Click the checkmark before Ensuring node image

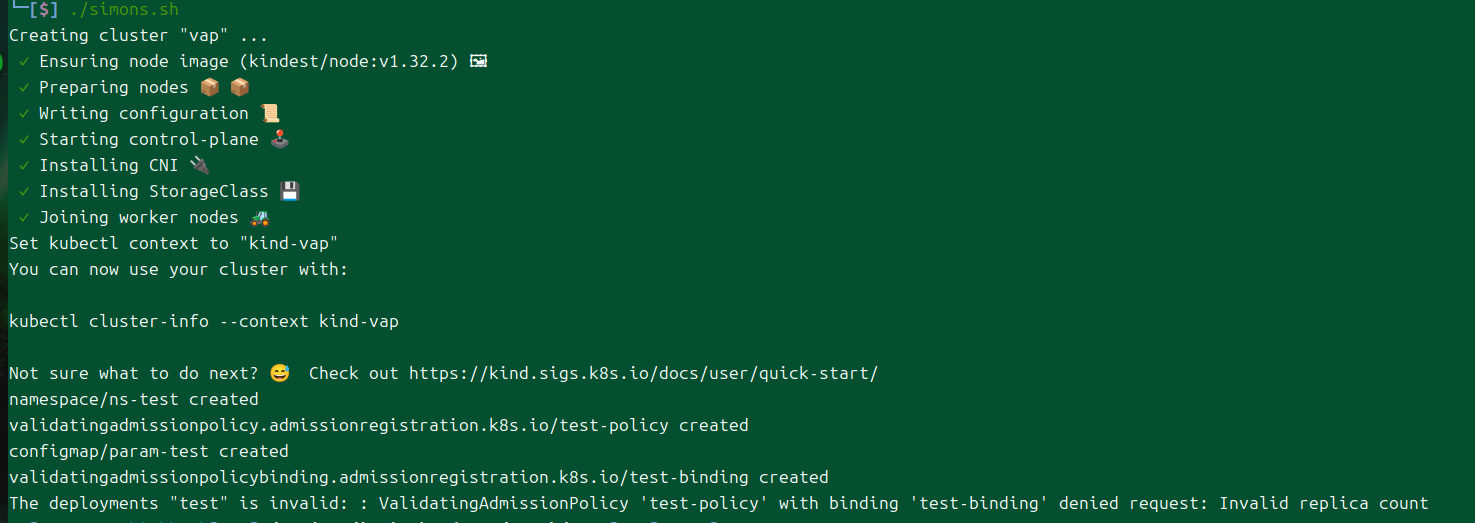pos(24,62)
